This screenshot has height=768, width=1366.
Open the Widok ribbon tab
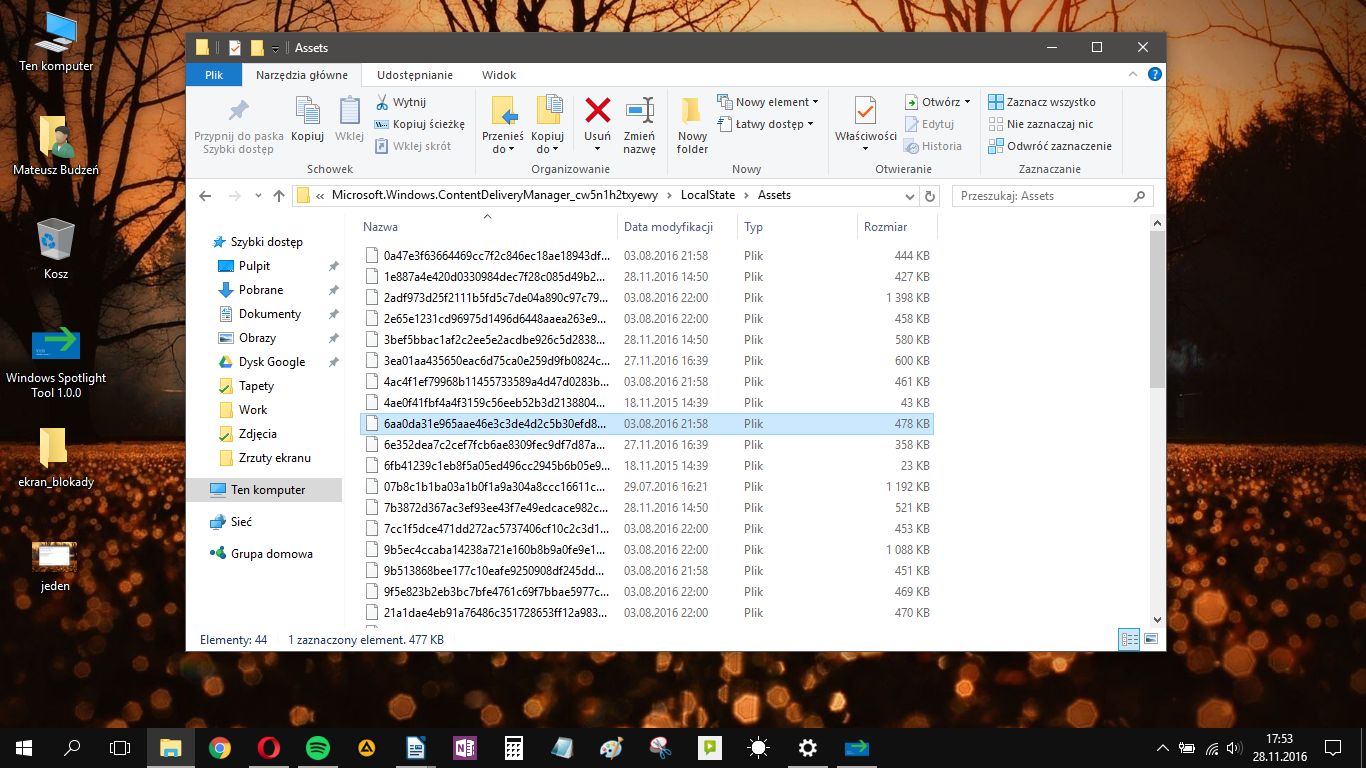[499, 75]
